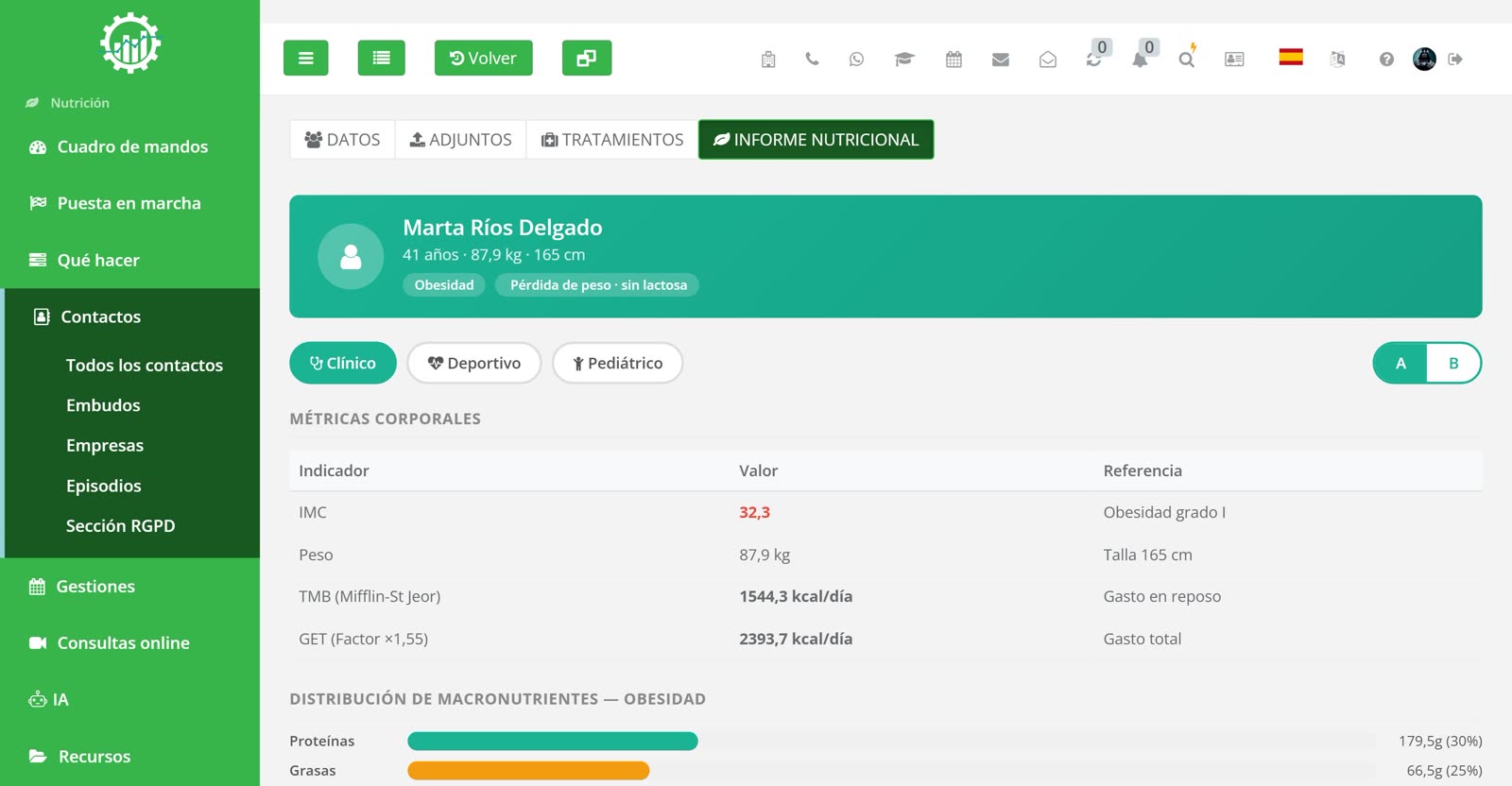Click the closed envelope mail icon
Image resolution: width=1512 pixels, height=786 pixels.
tap(1001, 60)
